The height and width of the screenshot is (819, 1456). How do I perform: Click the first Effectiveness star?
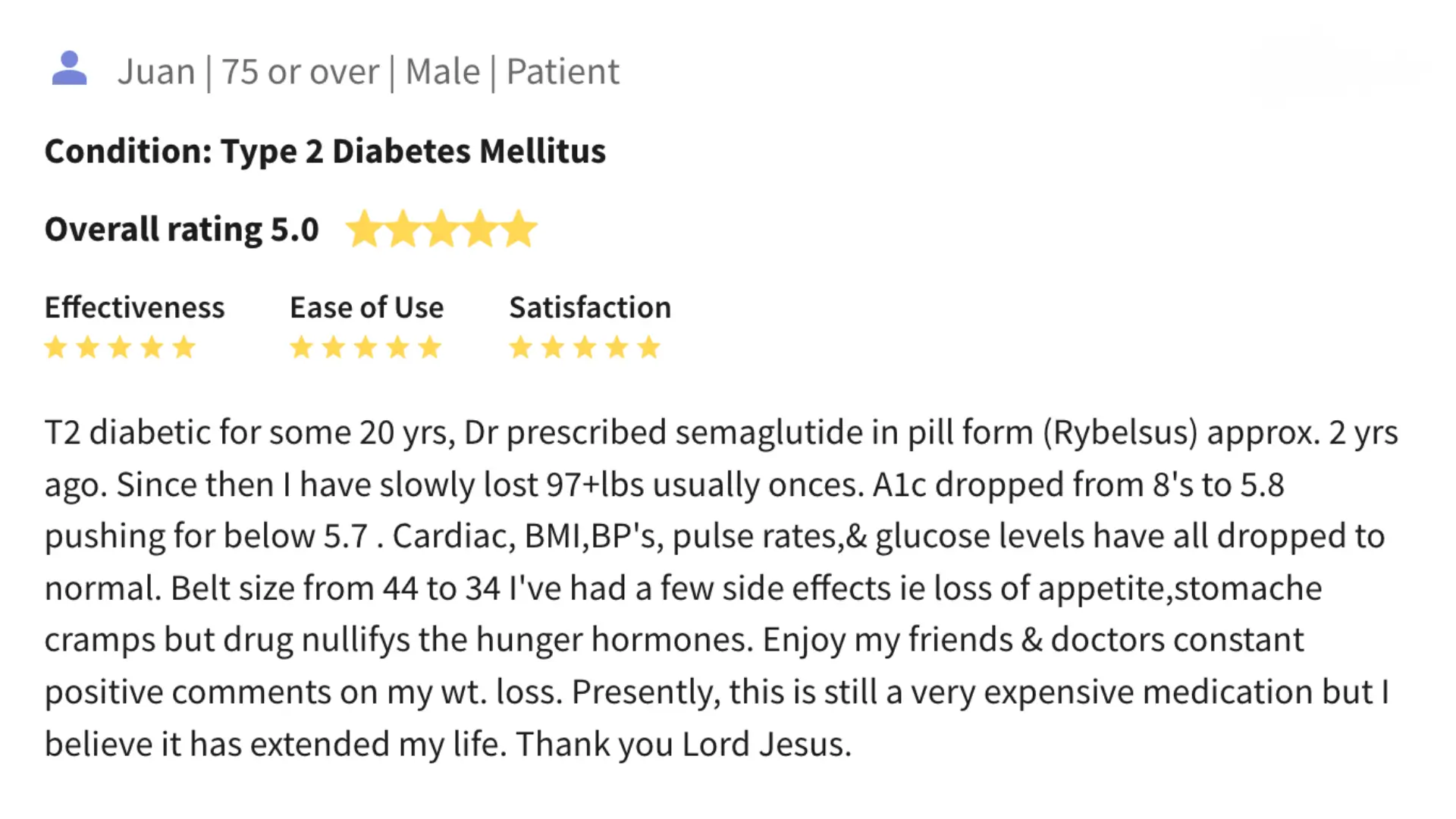pyautogui.click(x=55, y=347)
